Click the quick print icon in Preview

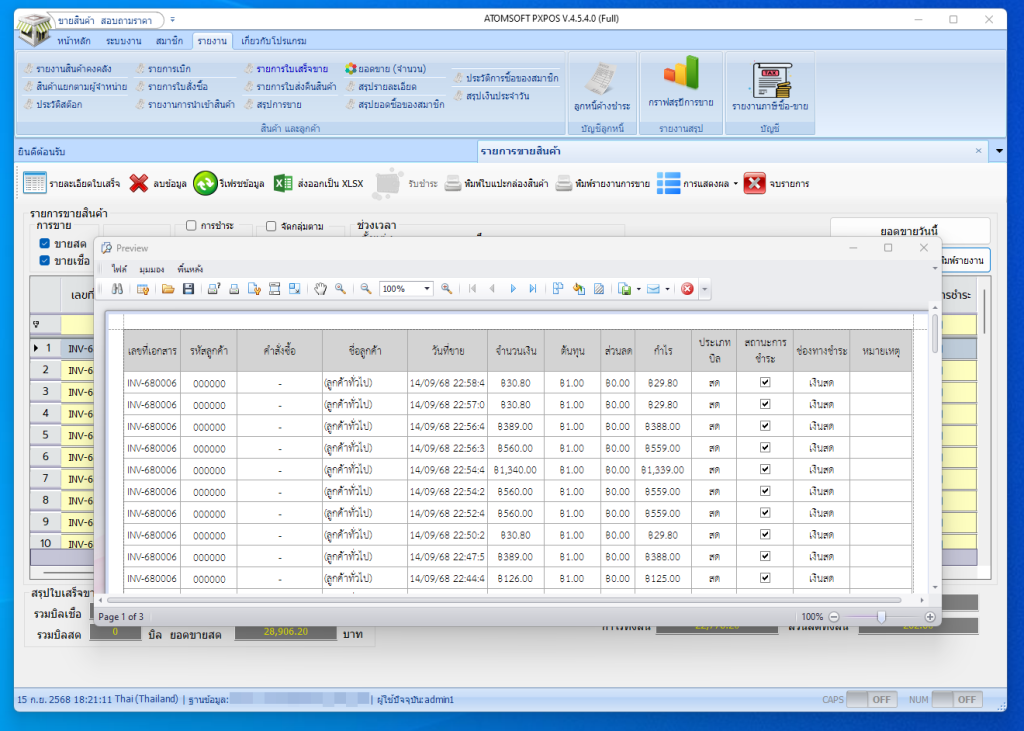click(234, 289)
